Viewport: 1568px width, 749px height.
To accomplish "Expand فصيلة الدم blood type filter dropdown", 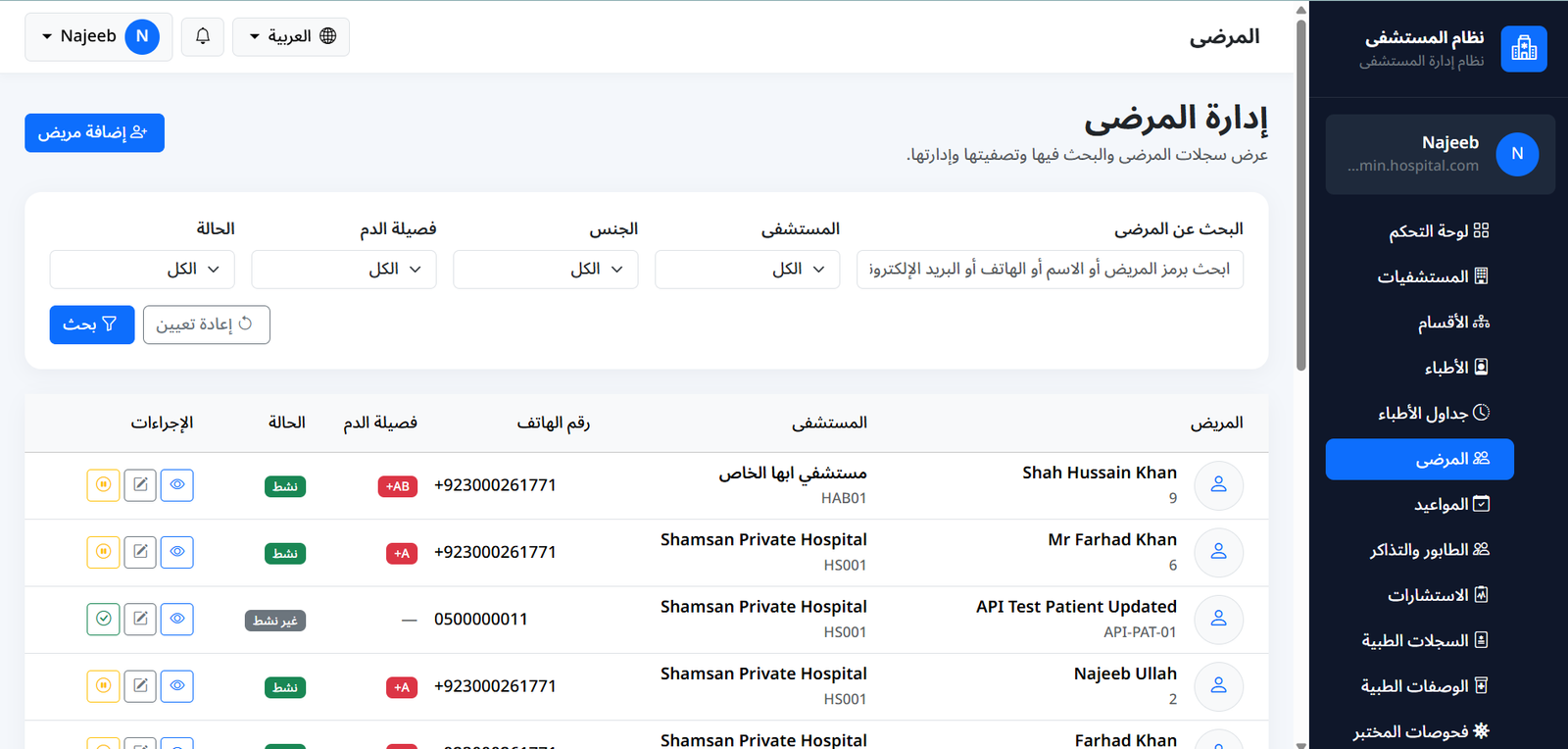I will point(344,270).
